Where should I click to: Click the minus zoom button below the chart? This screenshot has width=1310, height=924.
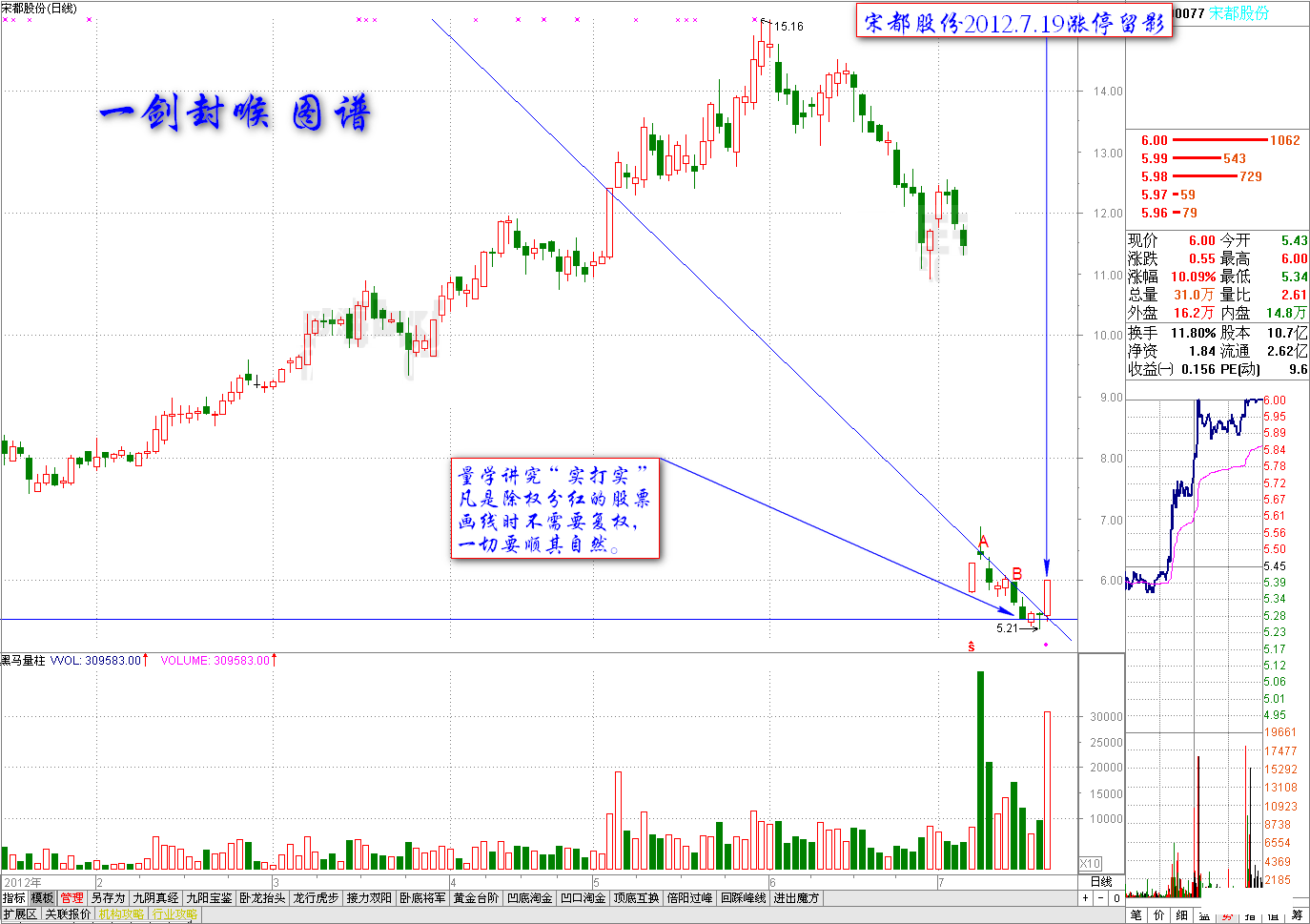1100,898
